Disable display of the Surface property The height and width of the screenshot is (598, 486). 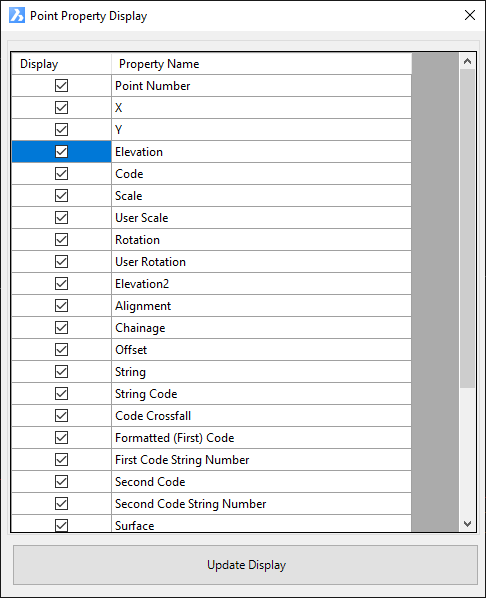61,525
